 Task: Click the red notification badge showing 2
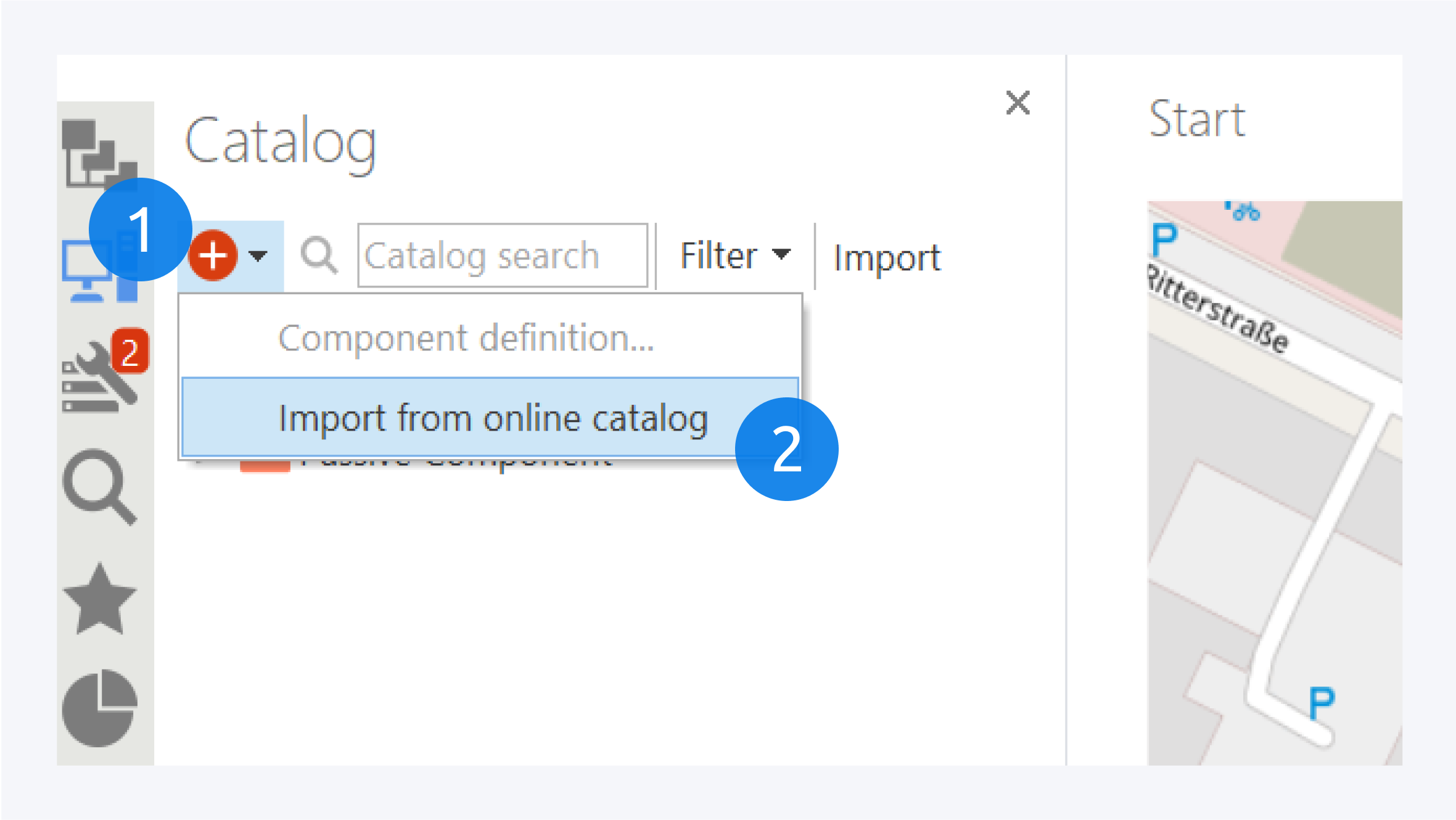click(130, 352)
